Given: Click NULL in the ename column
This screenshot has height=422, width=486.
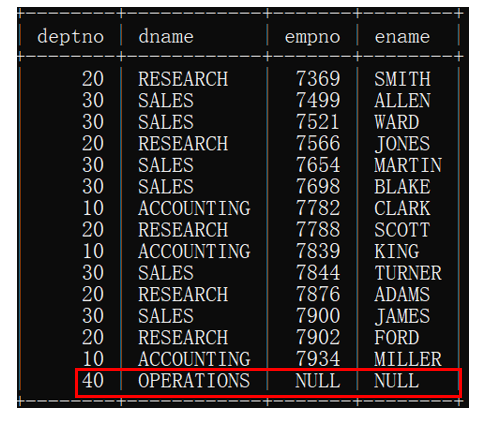Looking at the screenshot, I should [397, 381].
